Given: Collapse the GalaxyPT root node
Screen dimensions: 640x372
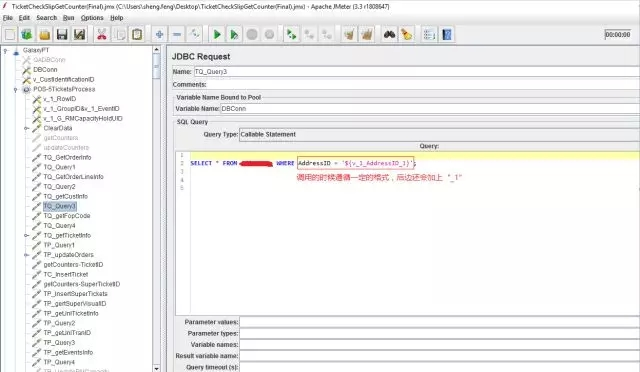Looking at the screenshot, I should tap(6, 51).
